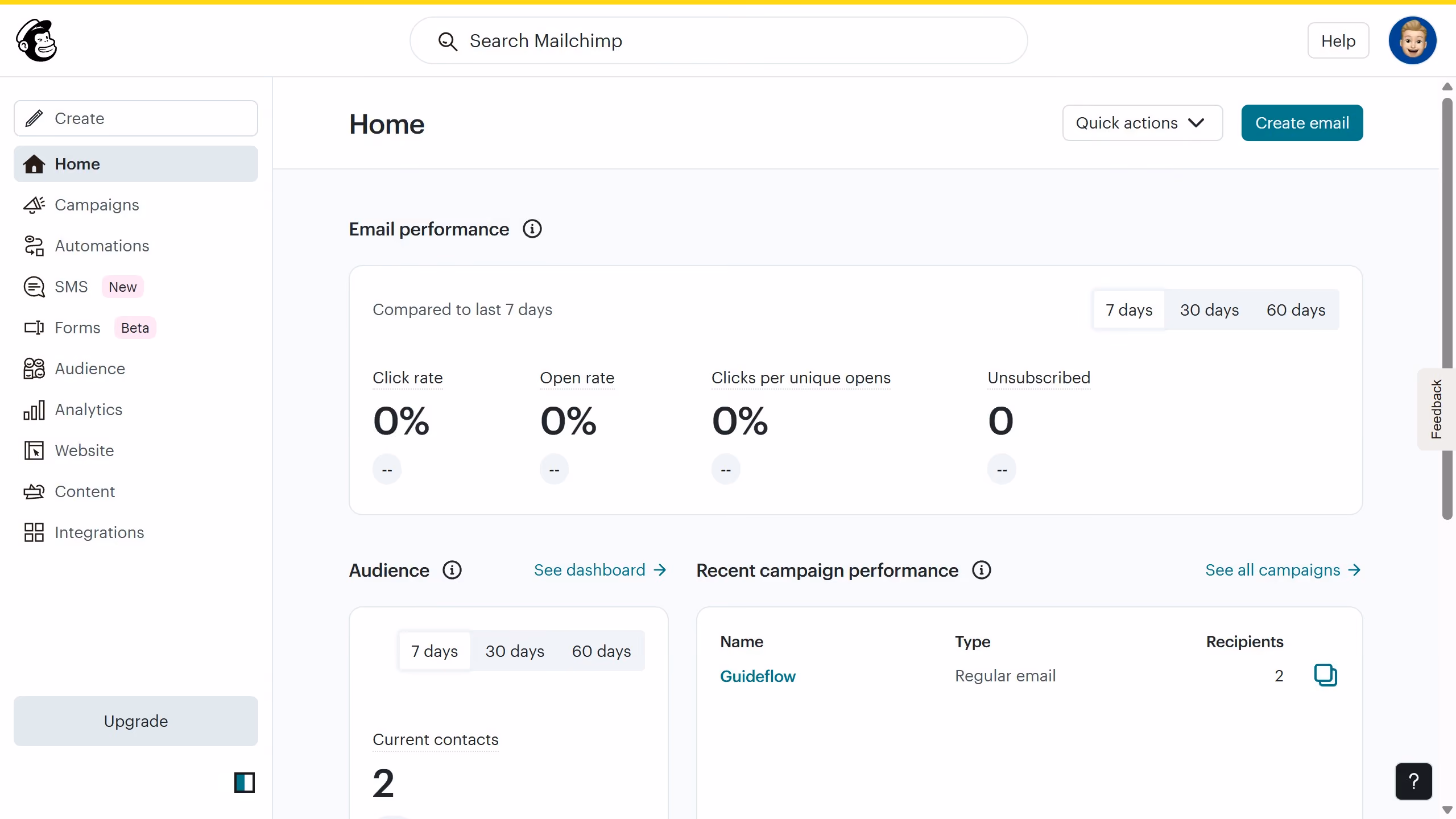Screen dimensions: 1456x819
Task: Go to Content in the sidebar
Action: (x=136, y=491)
